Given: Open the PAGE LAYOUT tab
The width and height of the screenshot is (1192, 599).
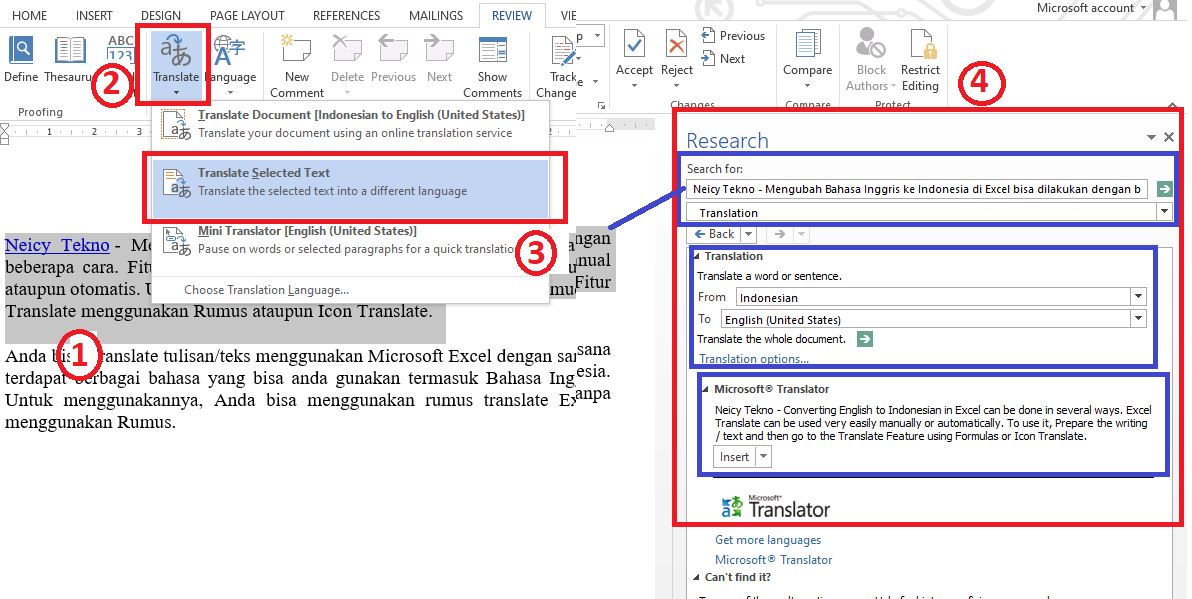Looking at the screenshot, I should click(247, 15).
